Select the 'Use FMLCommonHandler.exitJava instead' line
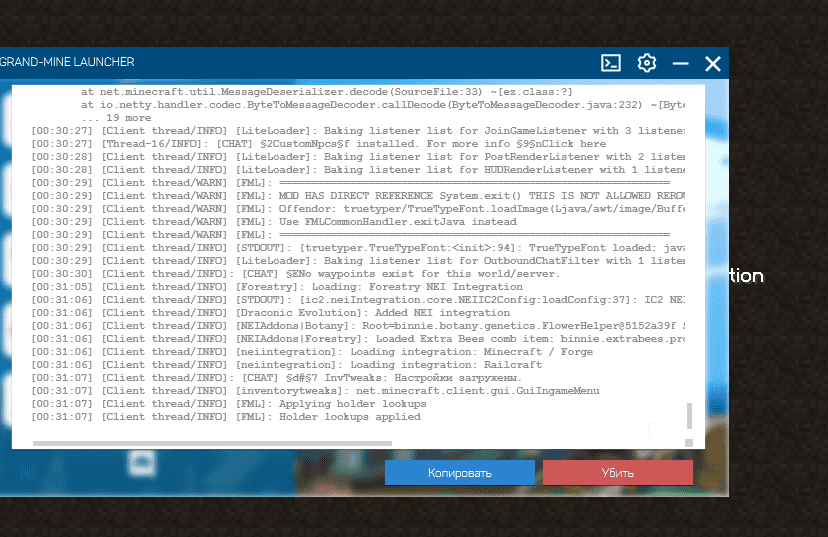This screenshot has height=537, width=828. 274,222
